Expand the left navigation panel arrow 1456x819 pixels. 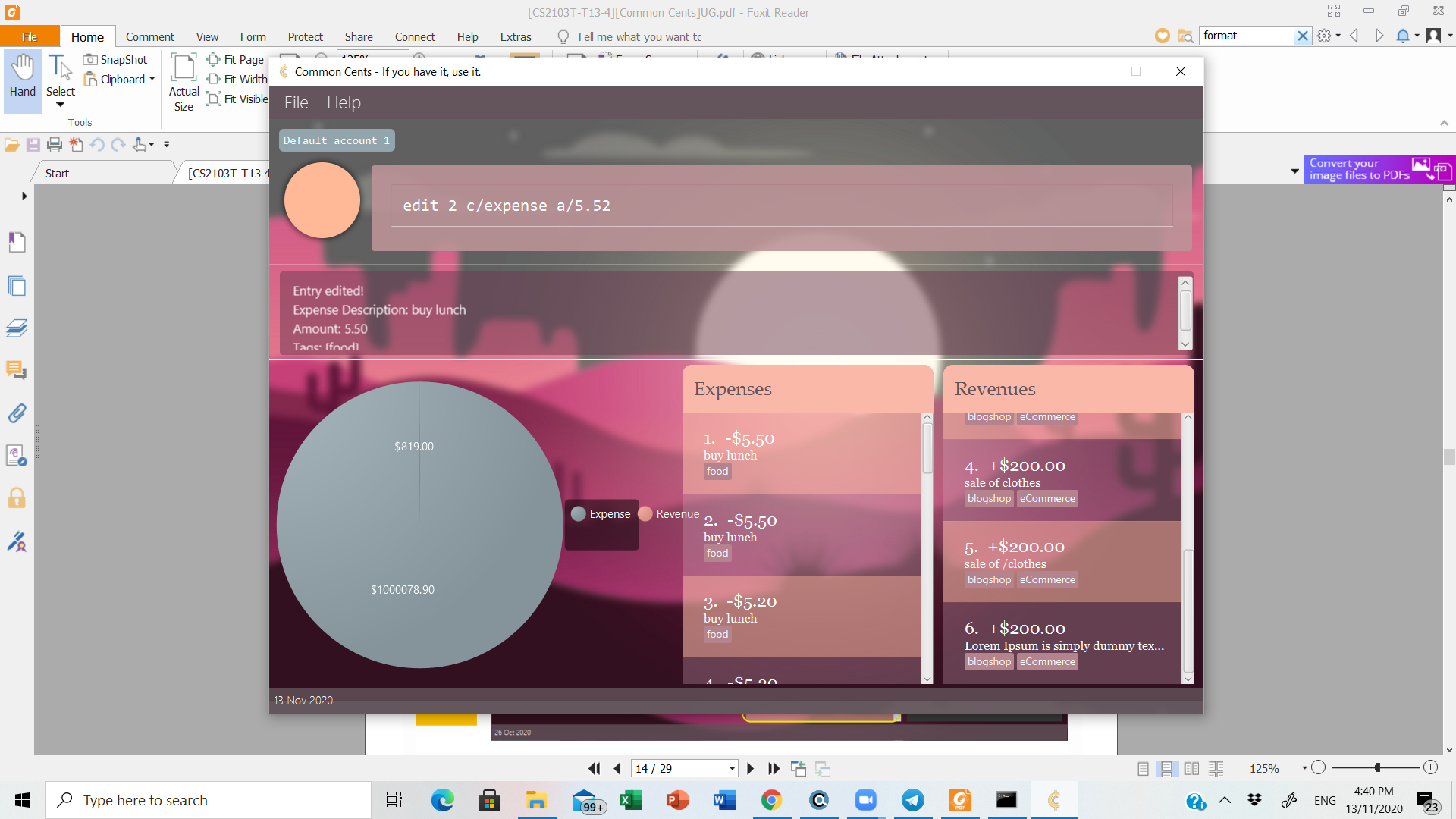24,196
